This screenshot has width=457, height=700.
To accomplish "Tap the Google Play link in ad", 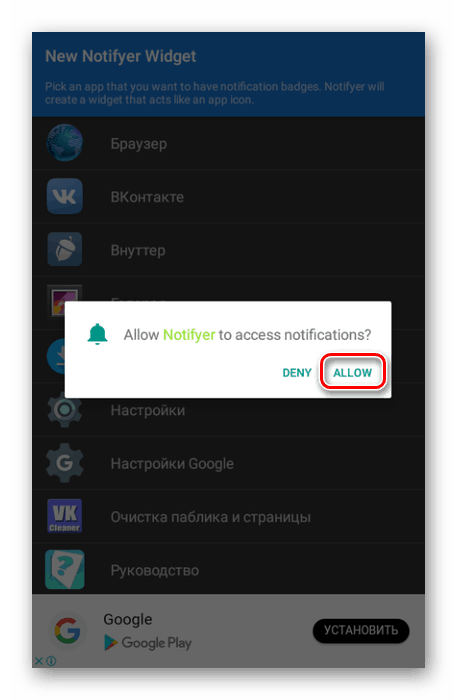I will 148,642.
